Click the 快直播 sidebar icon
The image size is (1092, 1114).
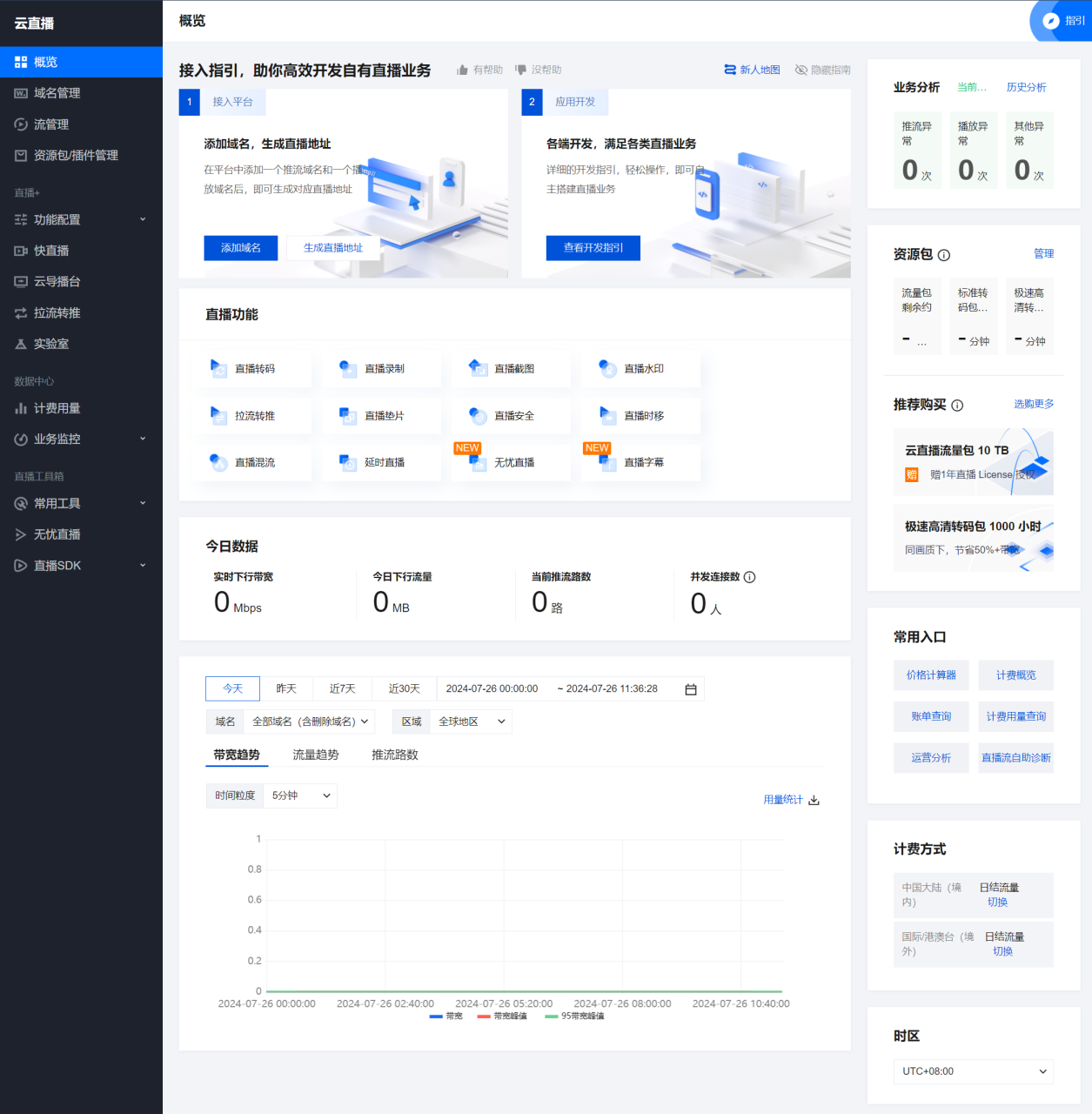(x=21, y=251)
